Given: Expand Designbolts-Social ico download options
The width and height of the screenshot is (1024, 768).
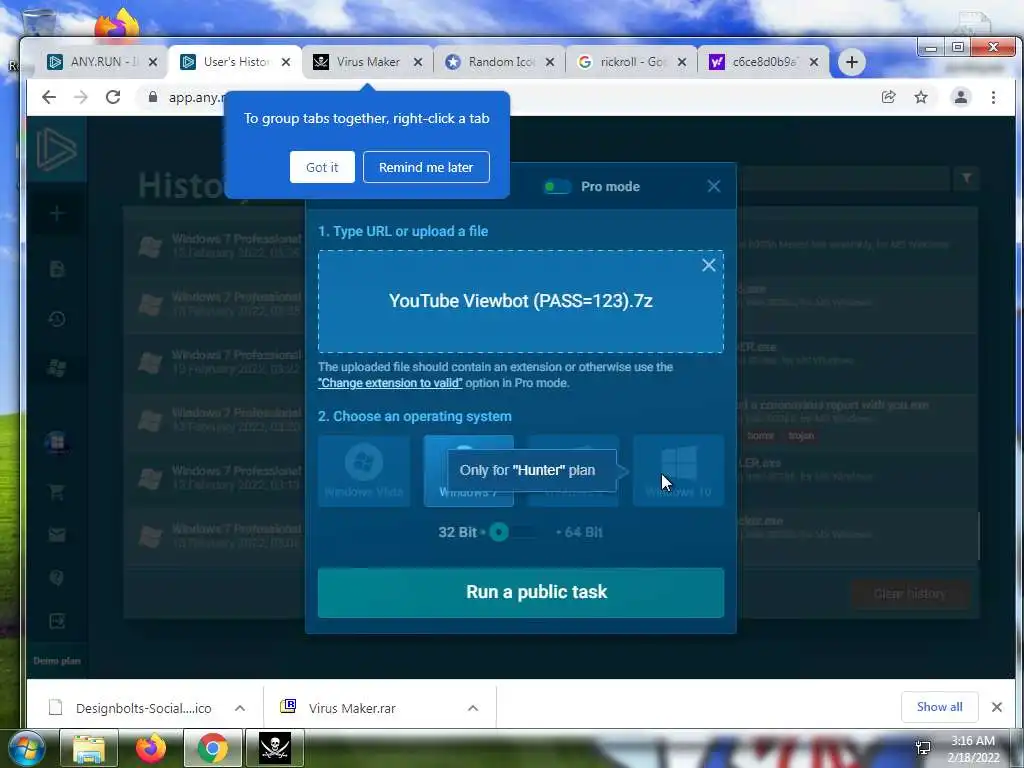Looking at the screenshot, I should pyautogui.click(x=240, y=708).
